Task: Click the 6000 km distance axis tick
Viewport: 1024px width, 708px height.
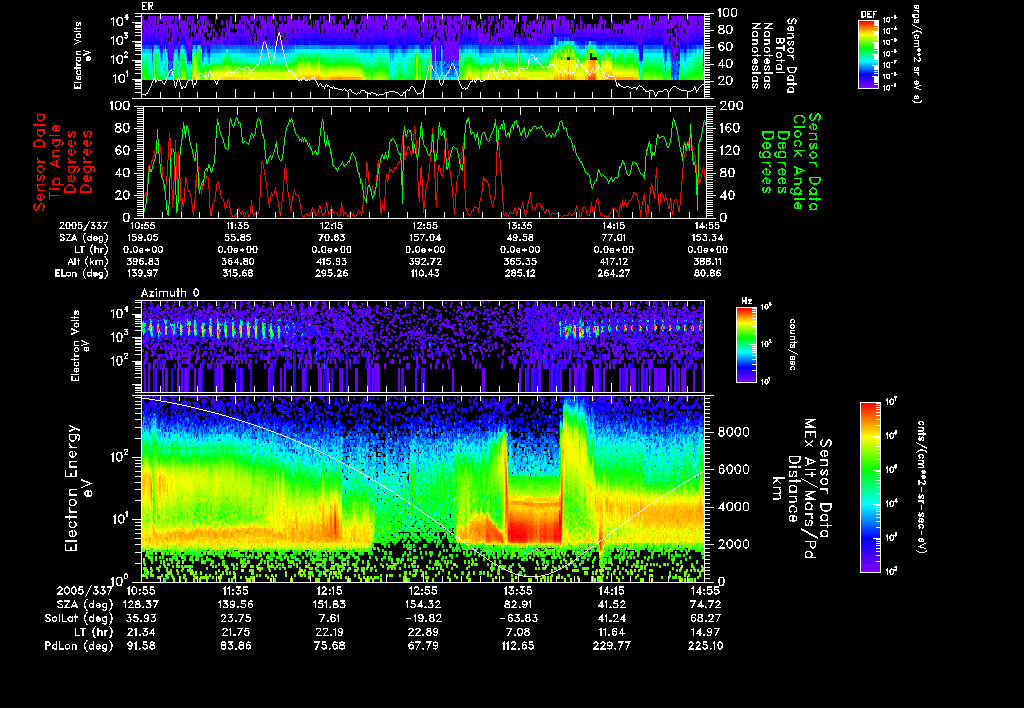Action: click(x=733, y=470)
